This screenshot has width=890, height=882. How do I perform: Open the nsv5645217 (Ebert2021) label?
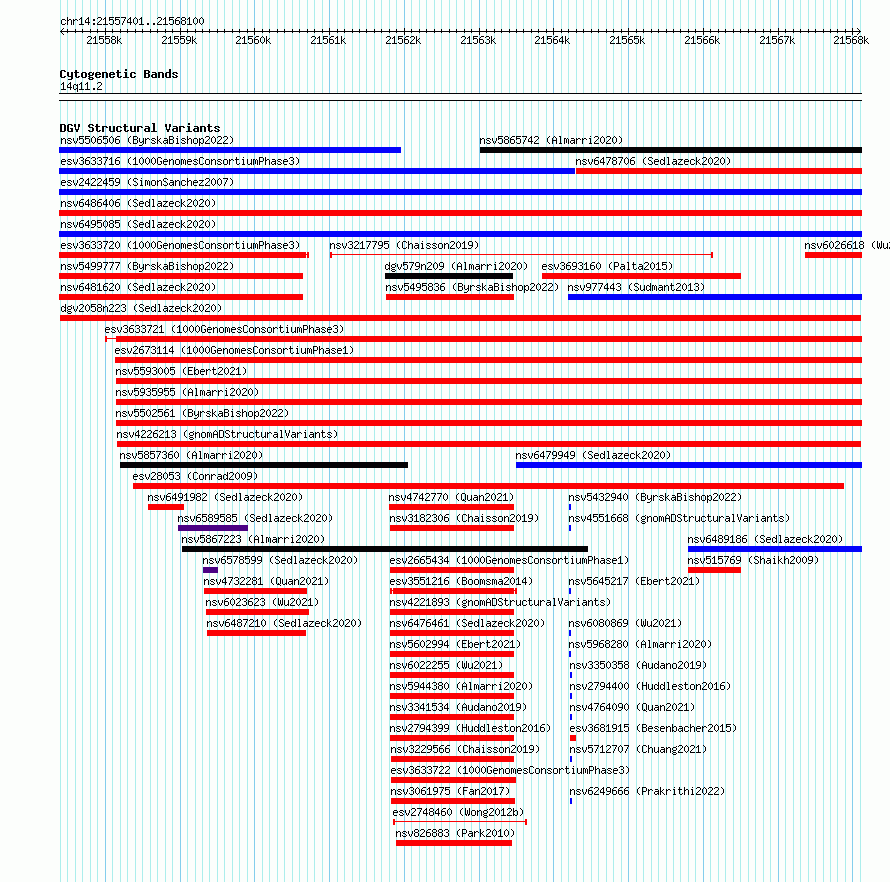click(x=634, y=581)
